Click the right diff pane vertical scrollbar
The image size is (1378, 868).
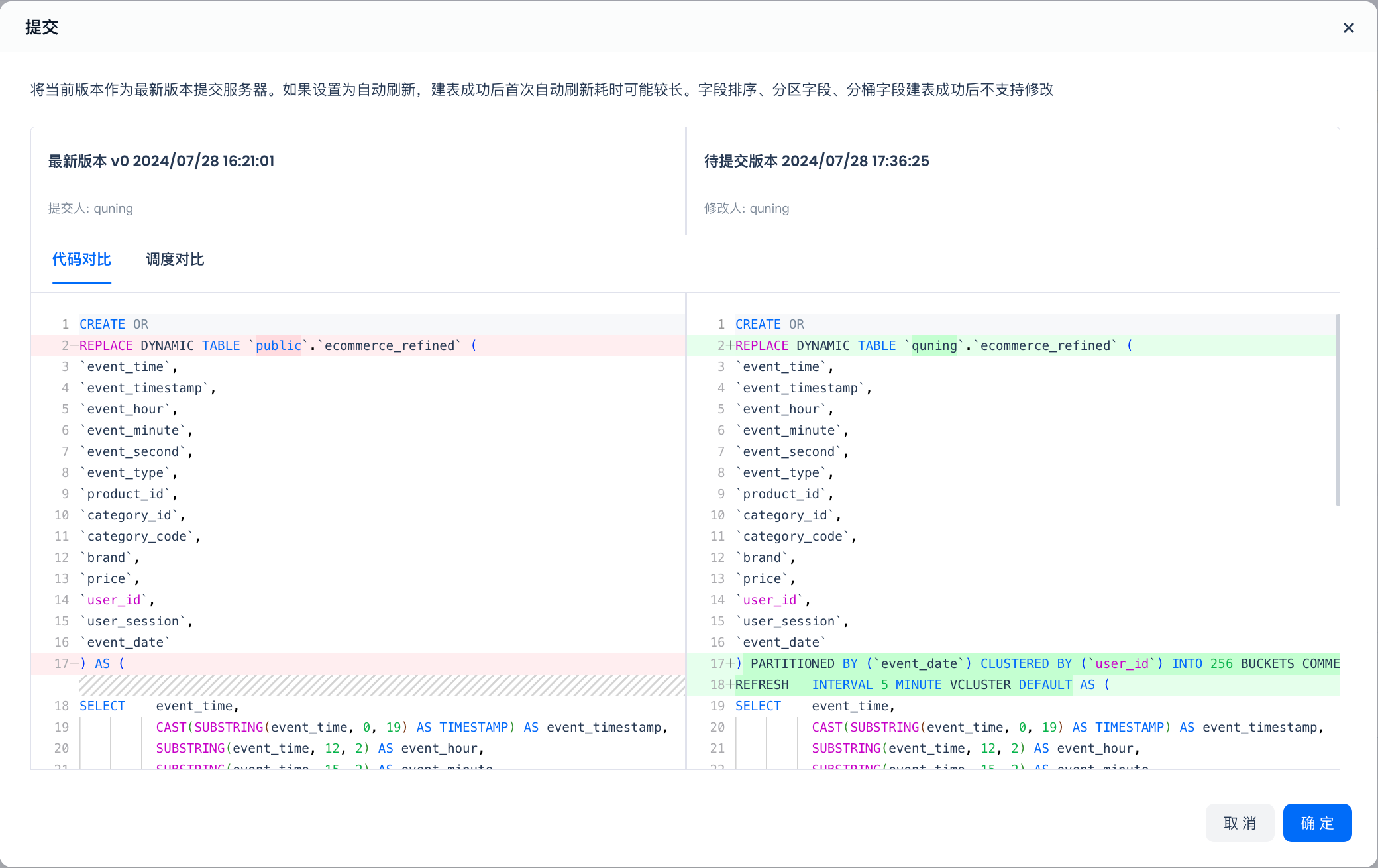1337,411
